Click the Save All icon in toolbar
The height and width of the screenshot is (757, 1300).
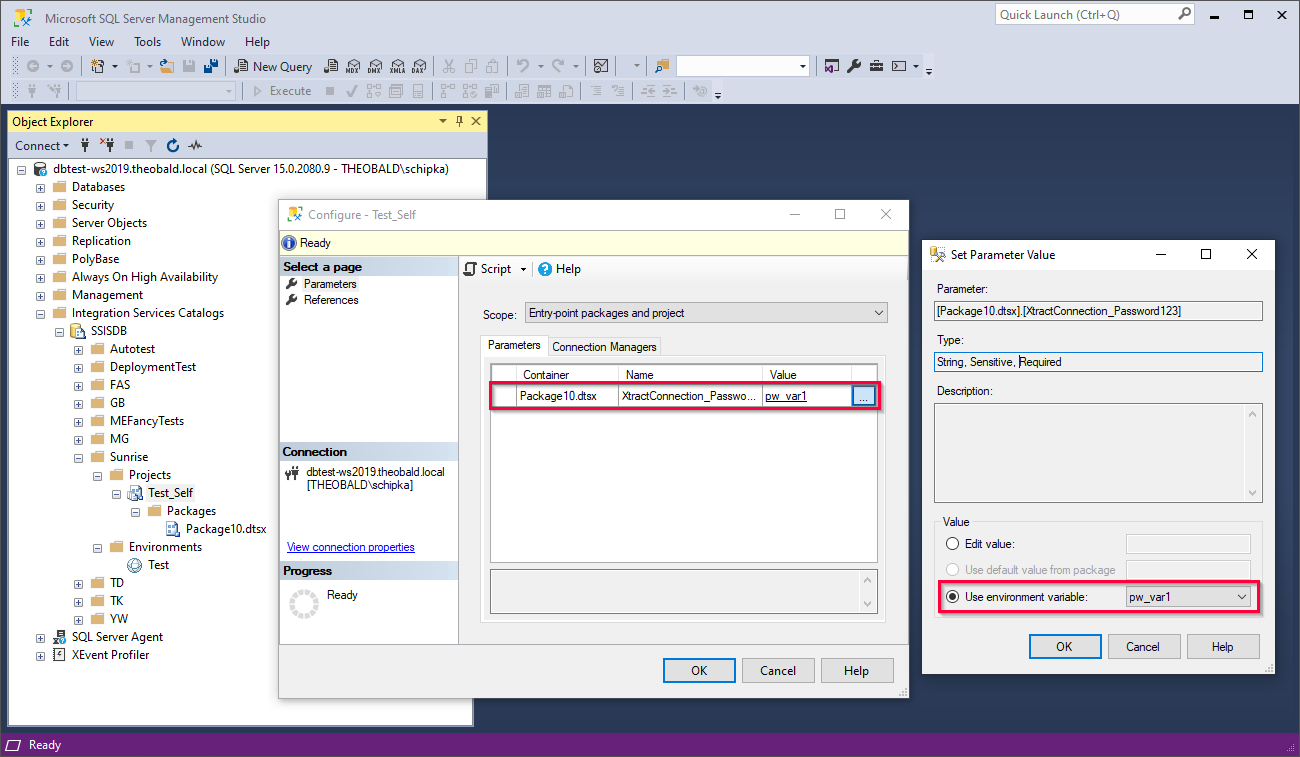[x=211, y=66]
